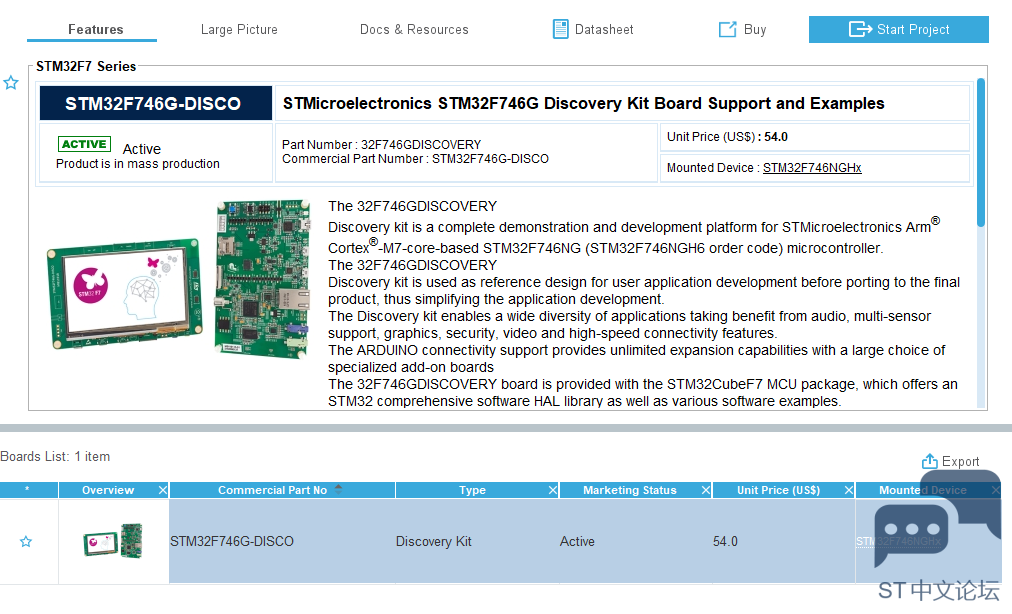Click the Type column header
The image size is (1012, 614).
[472, 491]
